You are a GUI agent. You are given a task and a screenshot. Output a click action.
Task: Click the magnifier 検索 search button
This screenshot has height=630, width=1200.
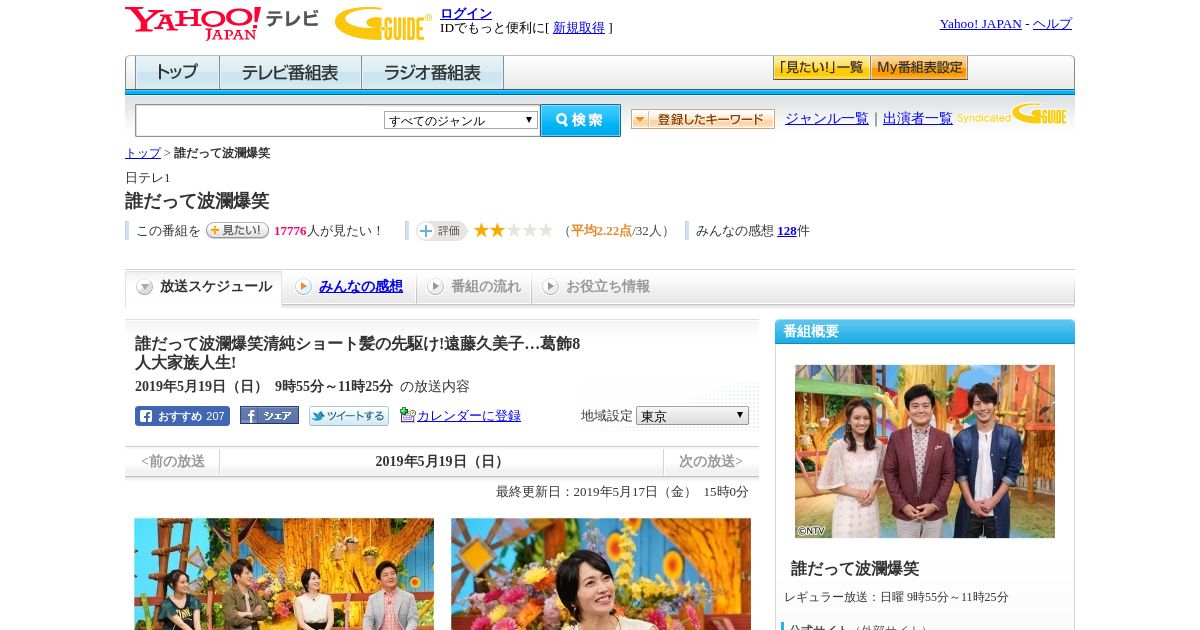[x=580, y=120]
